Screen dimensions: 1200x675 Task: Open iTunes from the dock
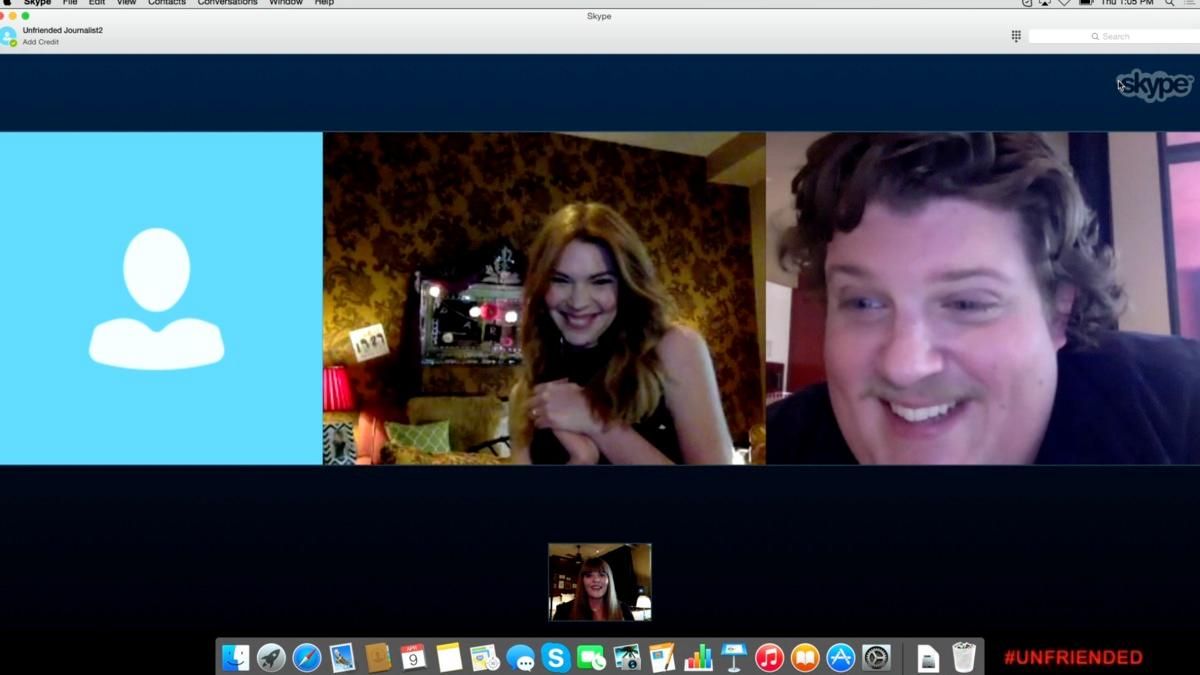[x=769, y=657]
